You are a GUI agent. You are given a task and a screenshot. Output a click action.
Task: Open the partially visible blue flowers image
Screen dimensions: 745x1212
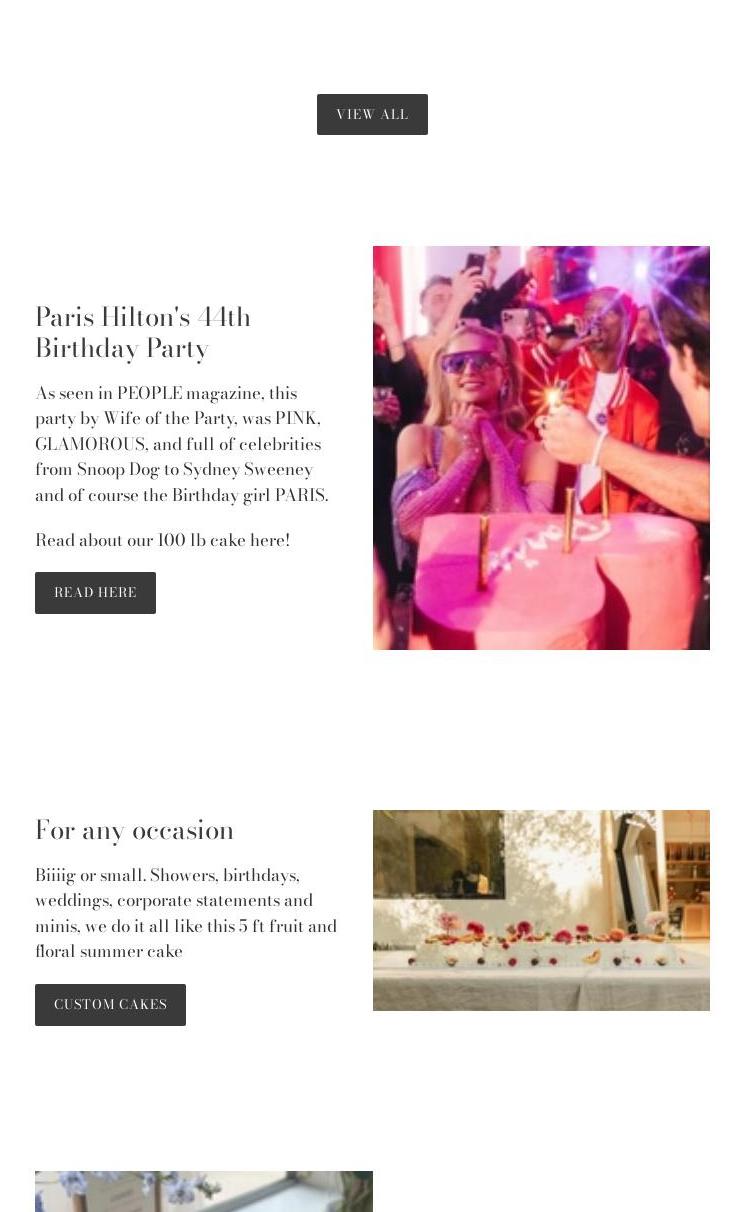pos(204,1191)
